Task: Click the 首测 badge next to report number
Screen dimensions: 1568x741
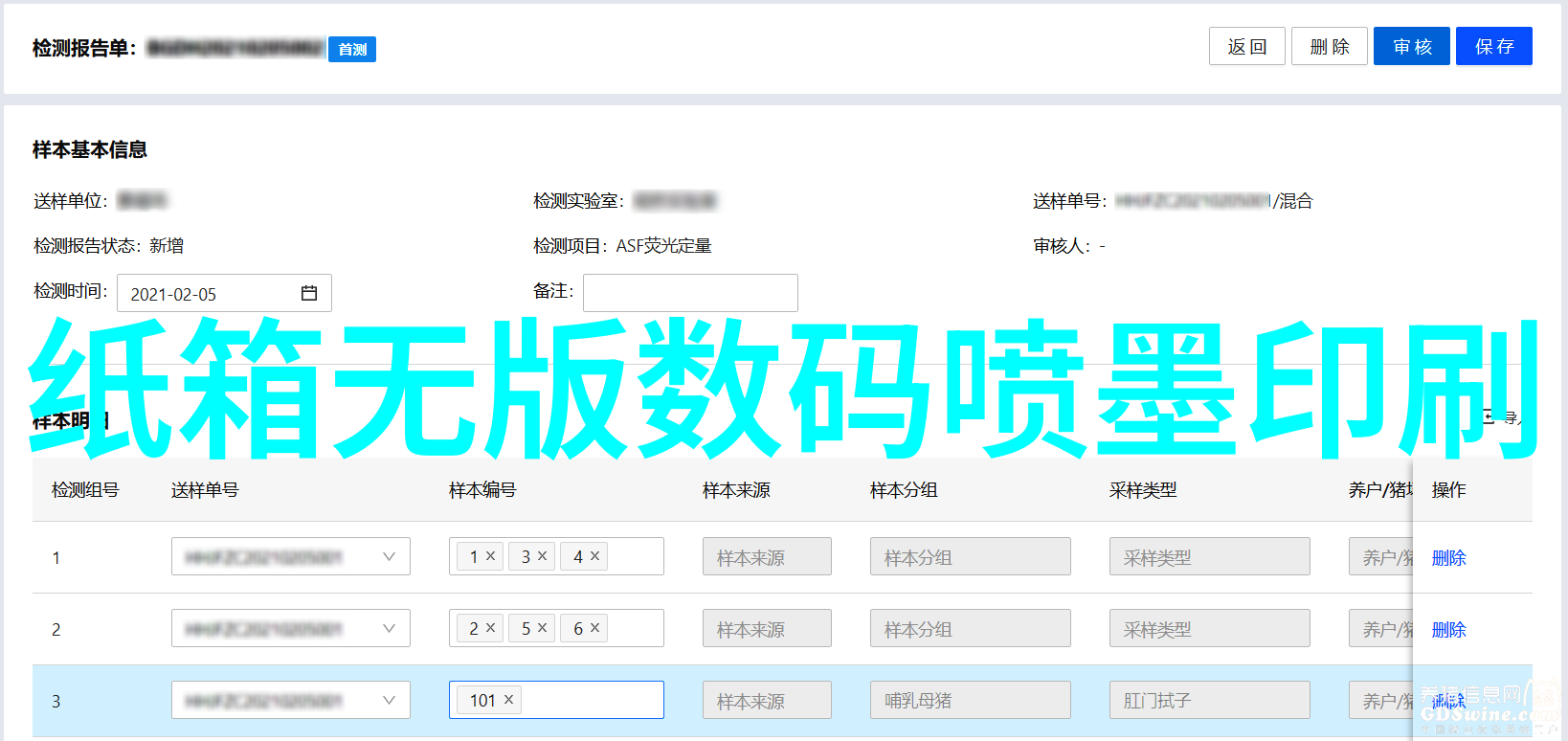Action: coord(352,49)
